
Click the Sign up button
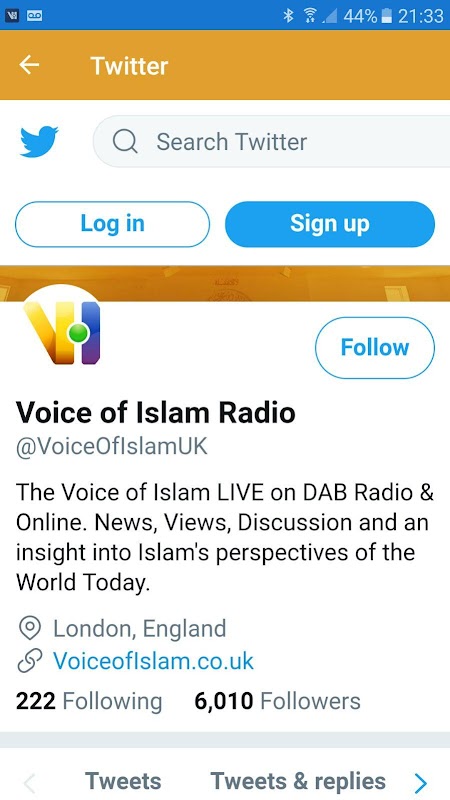(x=330, y=224)
